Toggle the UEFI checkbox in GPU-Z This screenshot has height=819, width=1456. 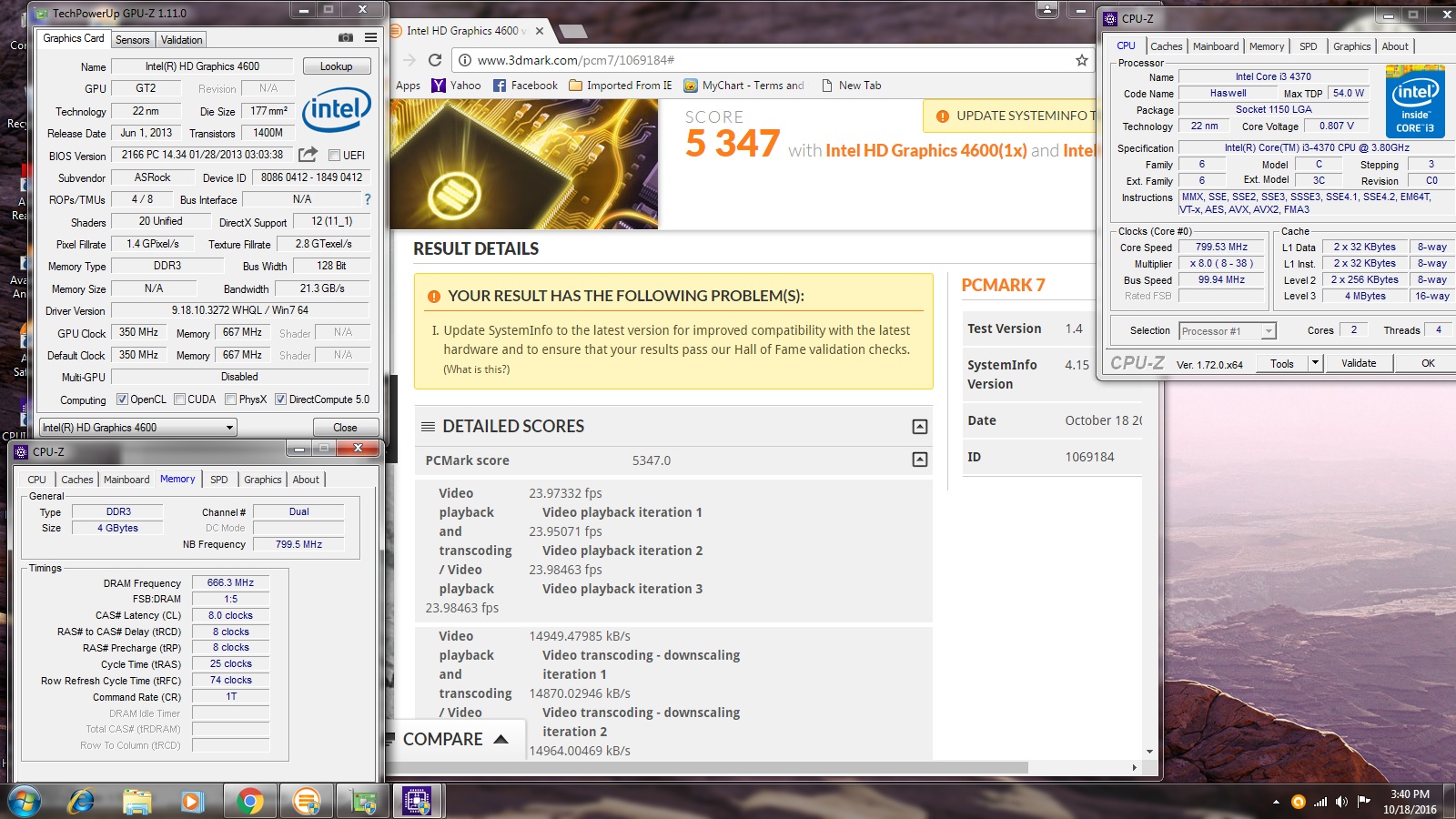(x=334, y=156)
